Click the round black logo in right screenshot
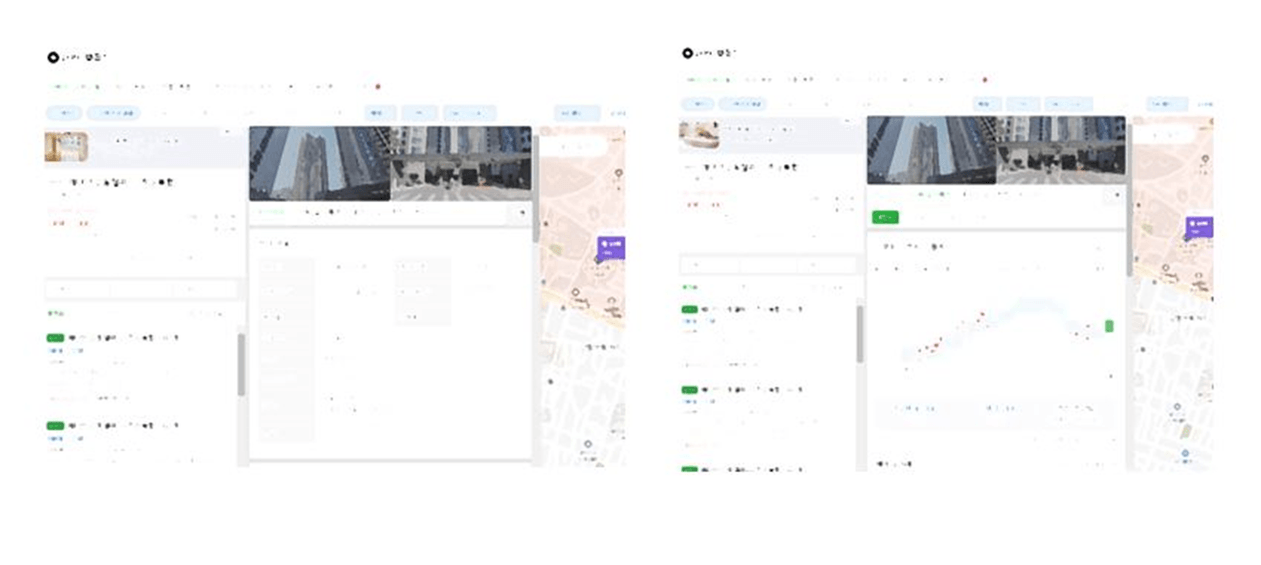The width and height of the screenshot is (1261, 565). pos(687,53)
